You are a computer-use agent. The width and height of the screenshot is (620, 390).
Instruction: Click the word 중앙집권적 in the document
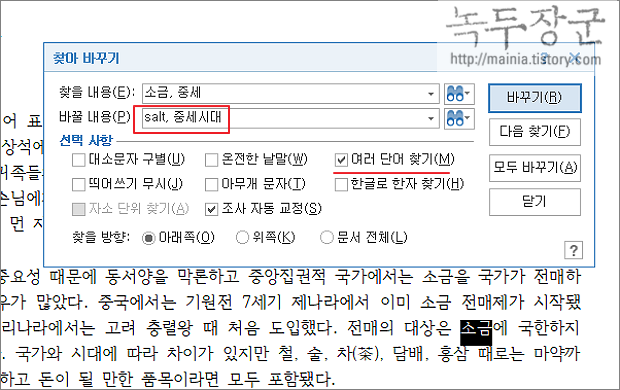[287, 277]
